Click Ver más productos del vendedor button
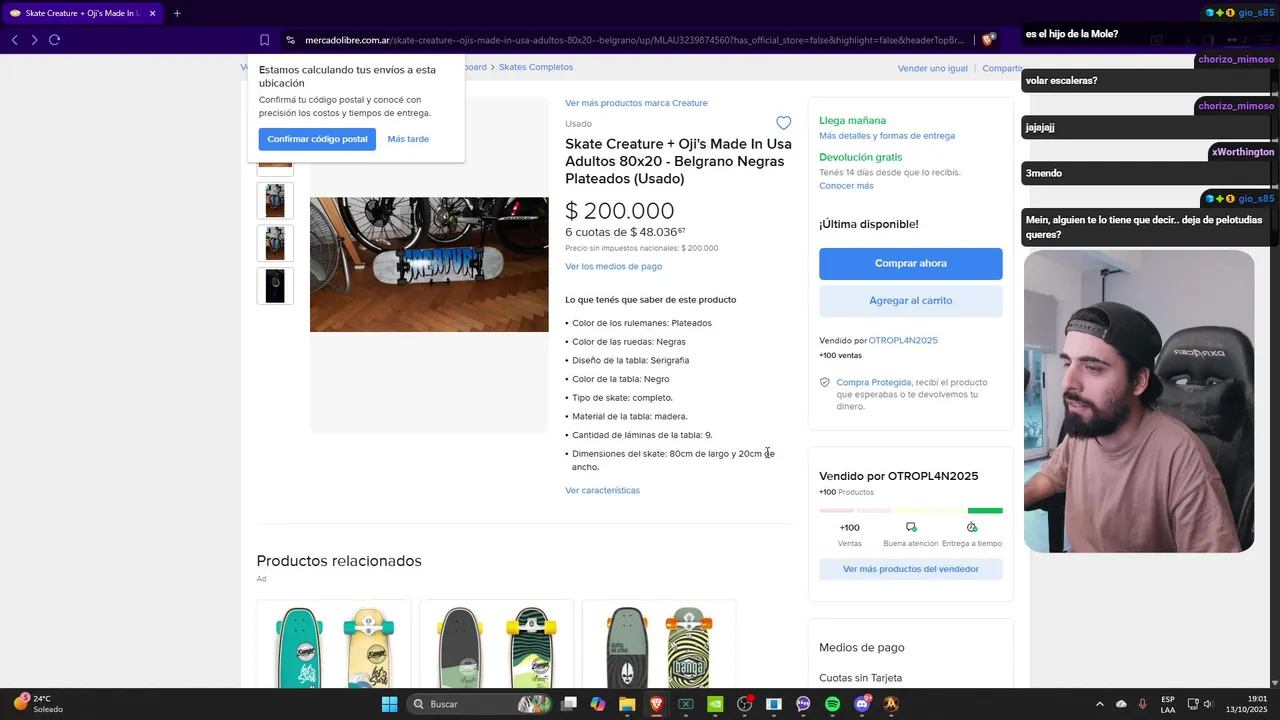1280x720 pixels. [911, 569]
